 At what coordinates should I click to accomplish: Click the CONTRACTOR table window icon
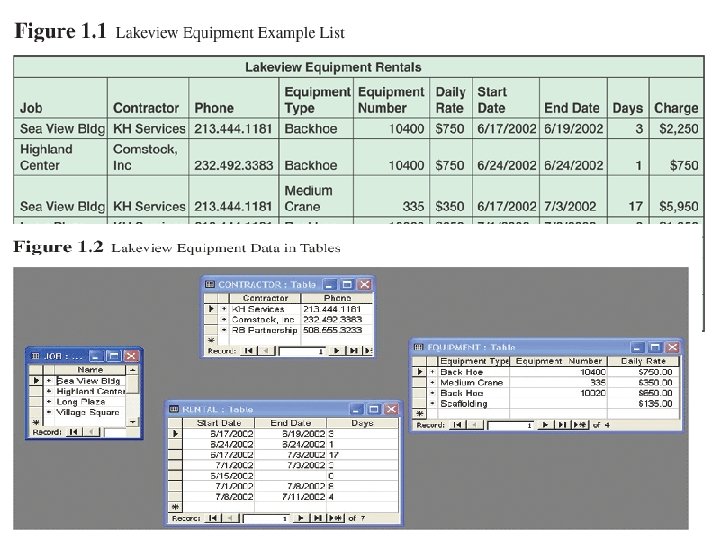coord(210,284)
